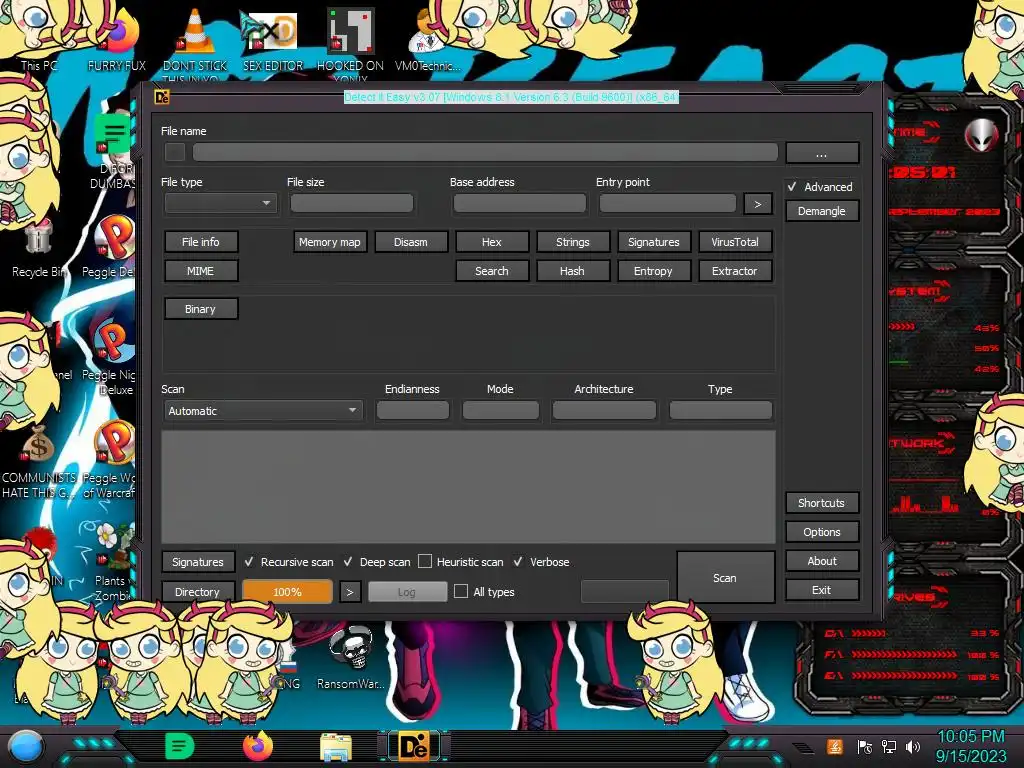Open the Memory map view
Viewport: 1024px width, 768px height.
click(330, 242)
